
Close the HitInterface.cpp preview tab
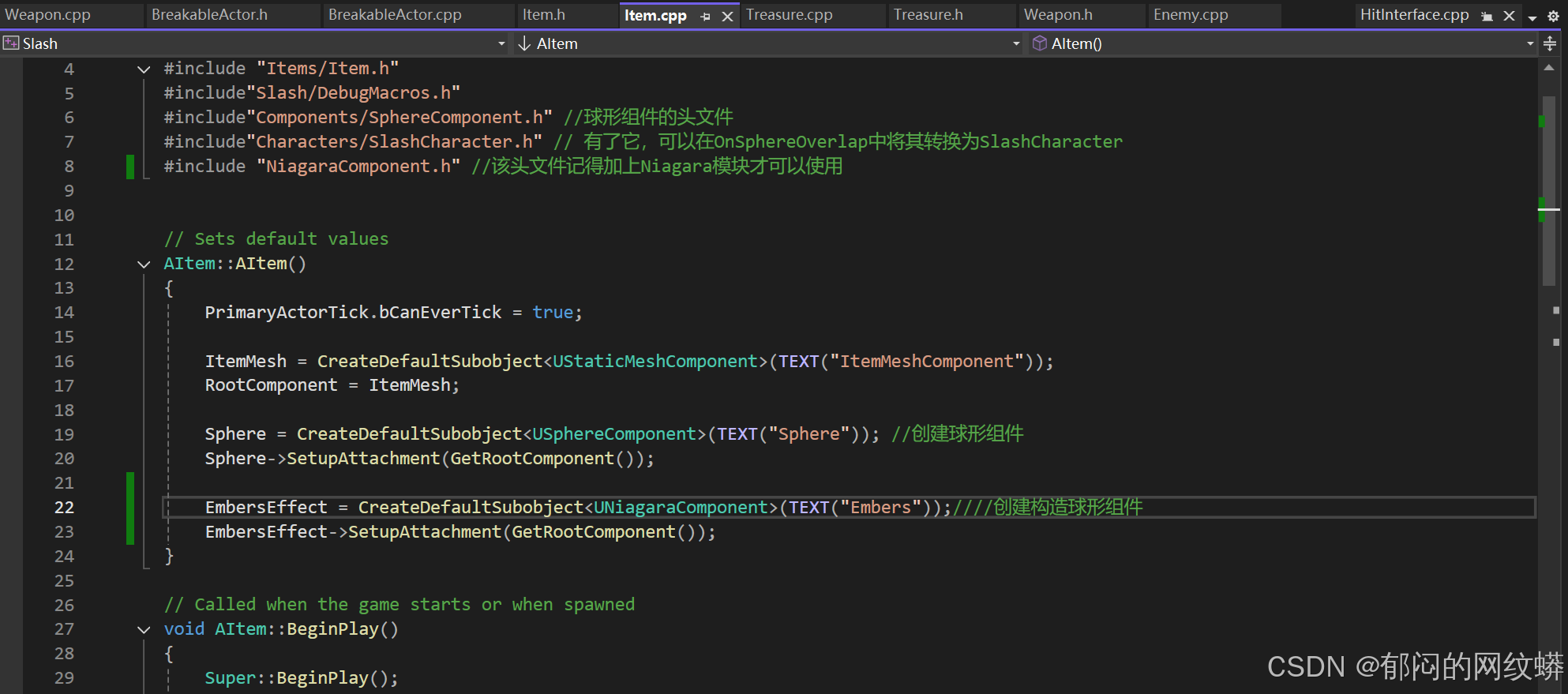pyautogui.click(x=1509, y=16)
